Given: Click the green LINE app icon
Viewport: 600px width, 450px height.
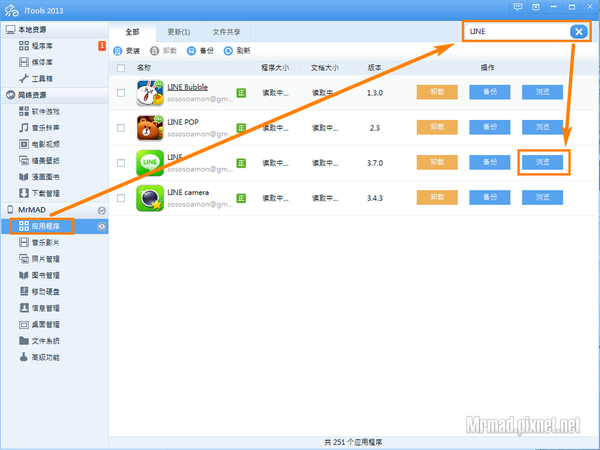Looking at the screenshot, I should [x=150, y=163].
